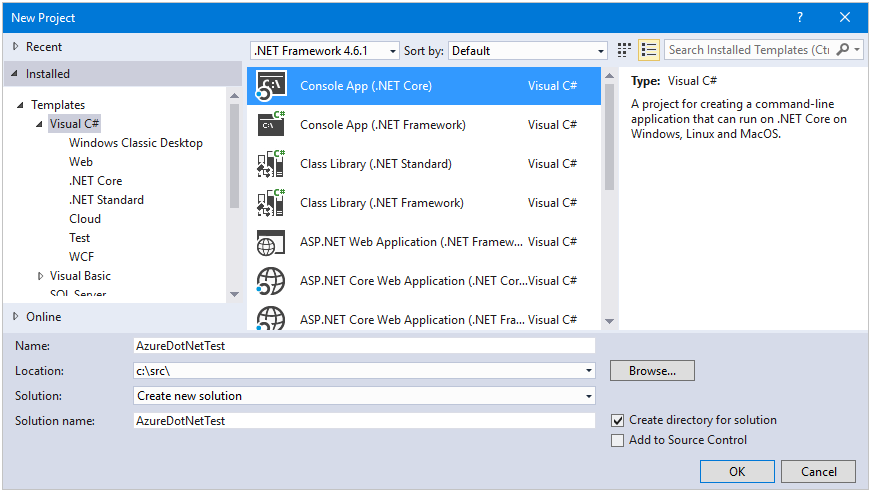Image resolution: width=871 pixels, height=490 pixels.
Task: Select Windows Classic Desktop category
Action: pos(136,143)
